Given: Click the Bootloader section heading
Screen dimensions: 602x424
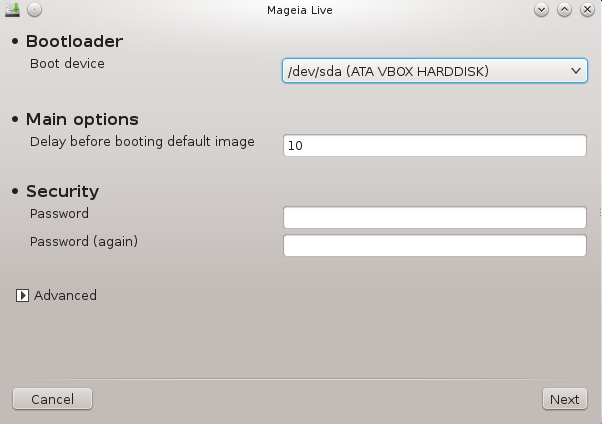Looking at the screenshot, I should [74, 41].
